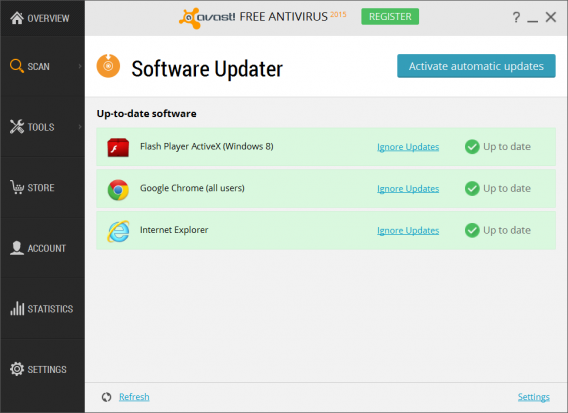This screenshot has width=568, height=413.
Task: Open help with the question mark icon
Action: 516,17
